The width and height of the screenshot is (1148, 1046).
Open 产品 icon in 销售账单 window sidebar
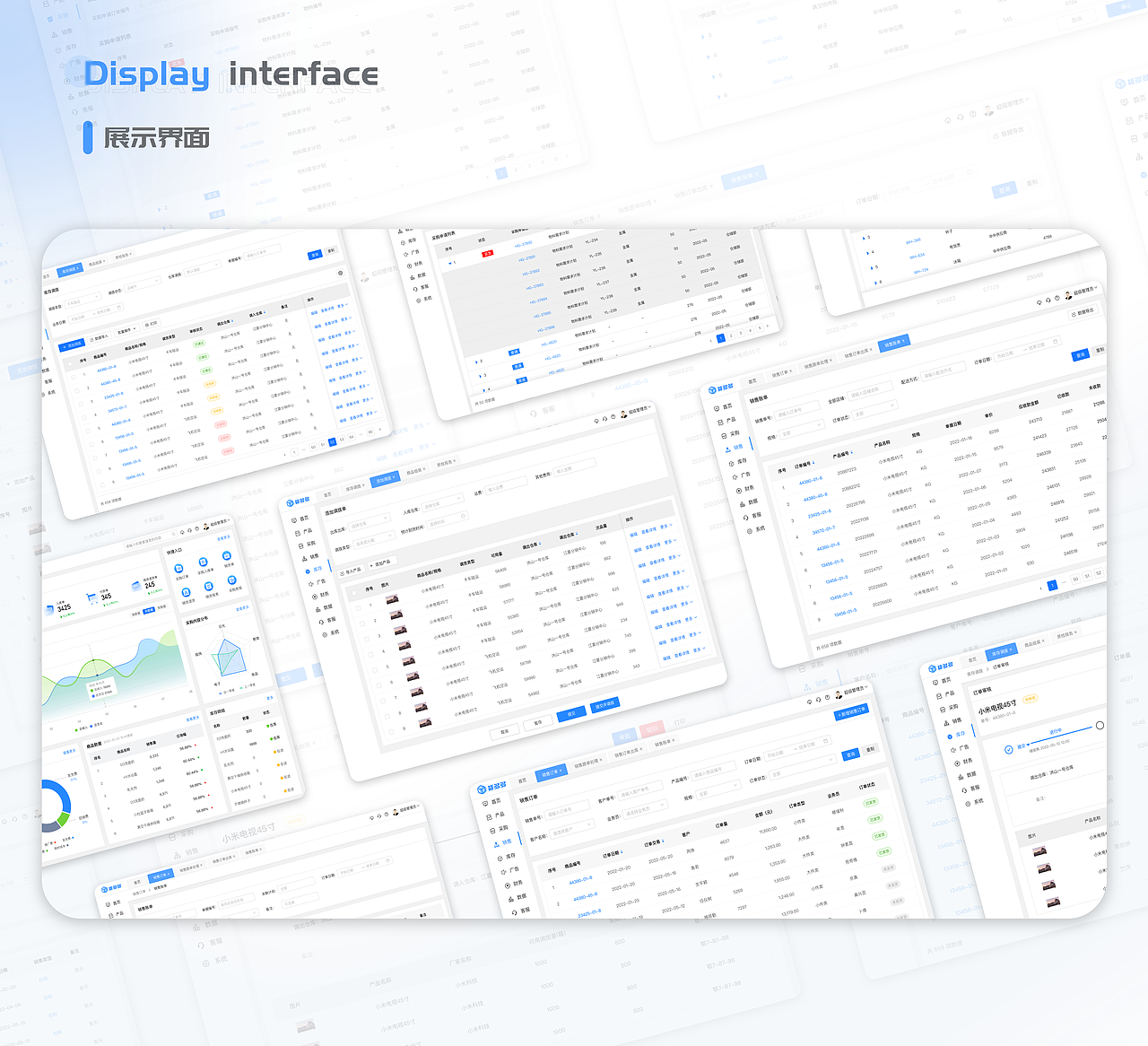720,423
